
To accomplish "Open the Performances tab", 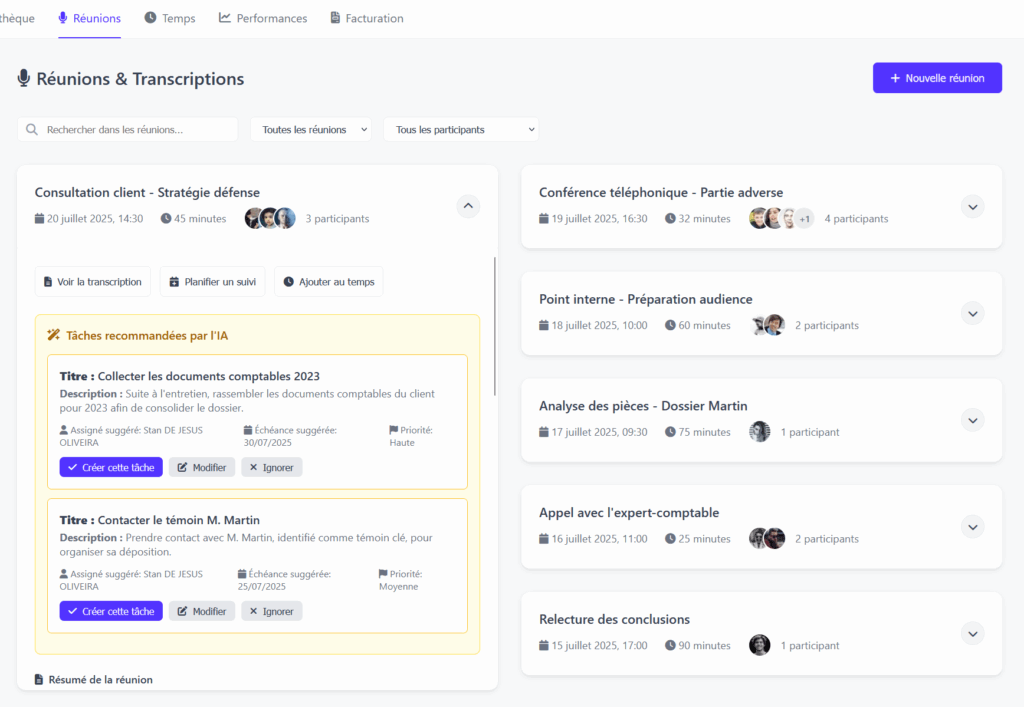I will (263, 18).
